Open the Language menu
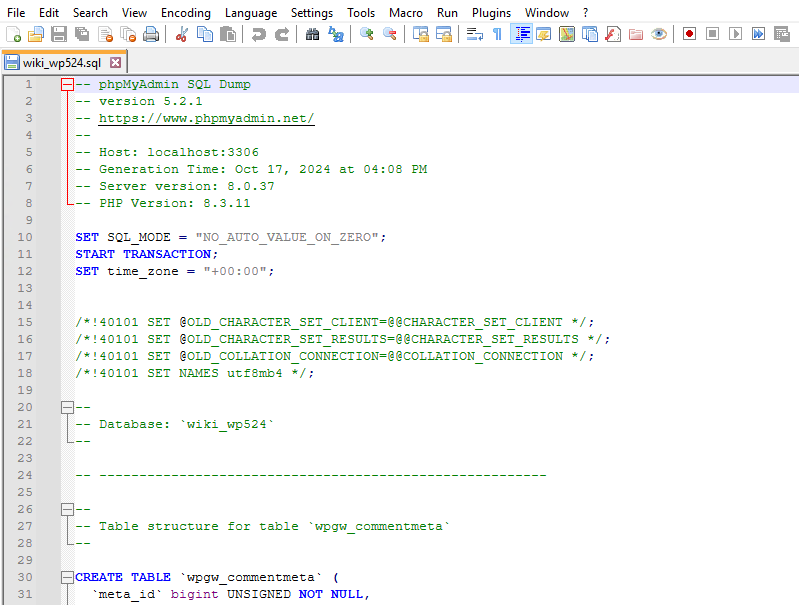The height and width of the screenshot is (605, 799). click(x=251, y=13)
